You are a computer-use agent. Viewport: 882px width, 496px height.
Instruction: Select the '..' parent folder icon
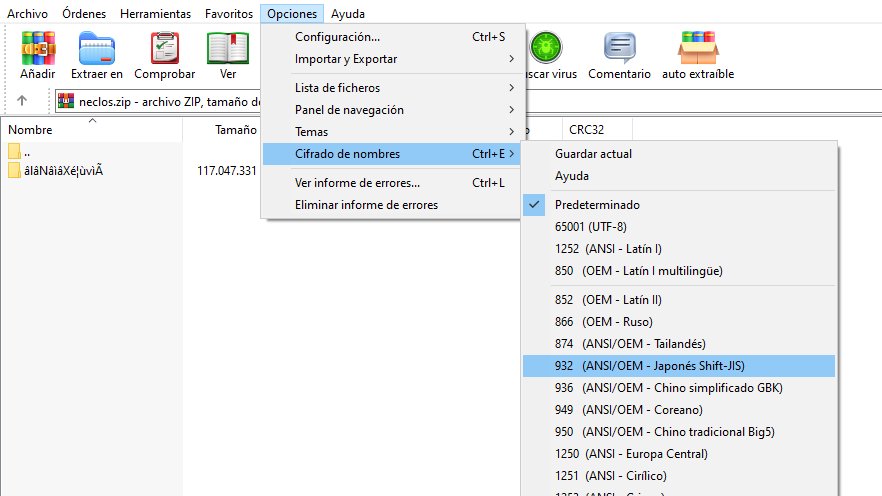pyautogui.click(x=14, y=151)
